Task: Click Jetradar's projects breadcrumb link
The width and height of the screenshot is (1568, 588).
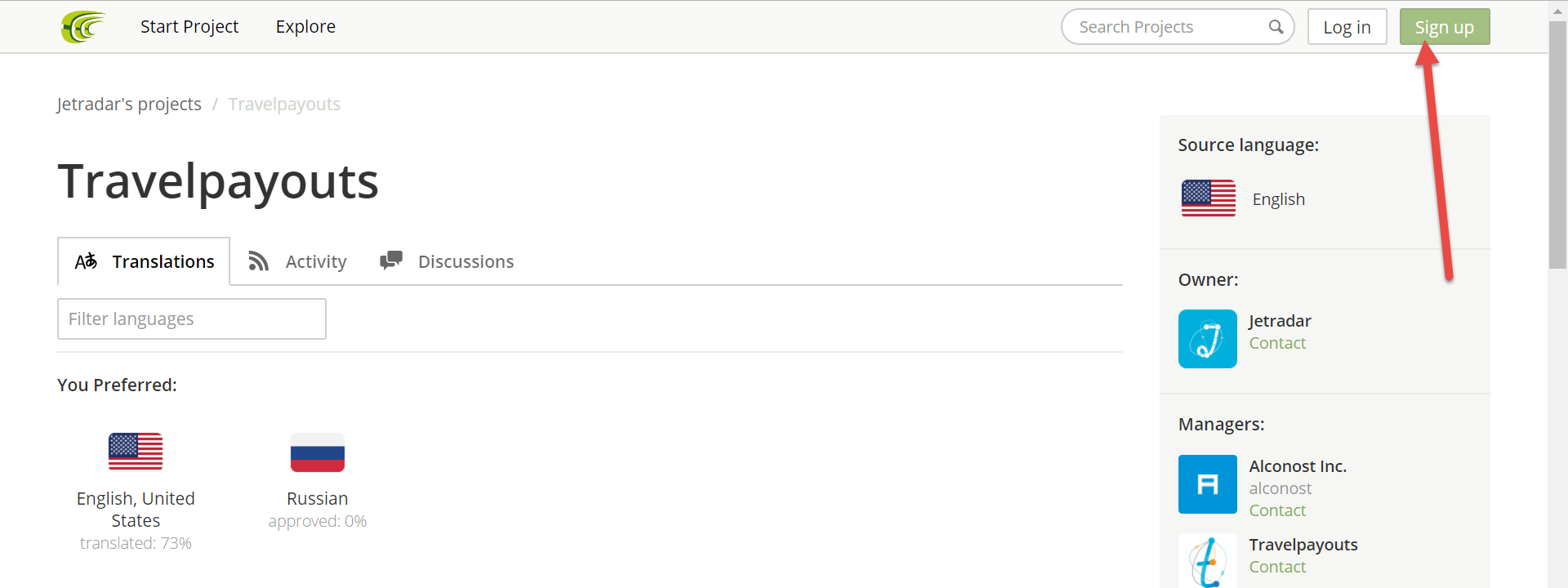Action: (129, 105)
